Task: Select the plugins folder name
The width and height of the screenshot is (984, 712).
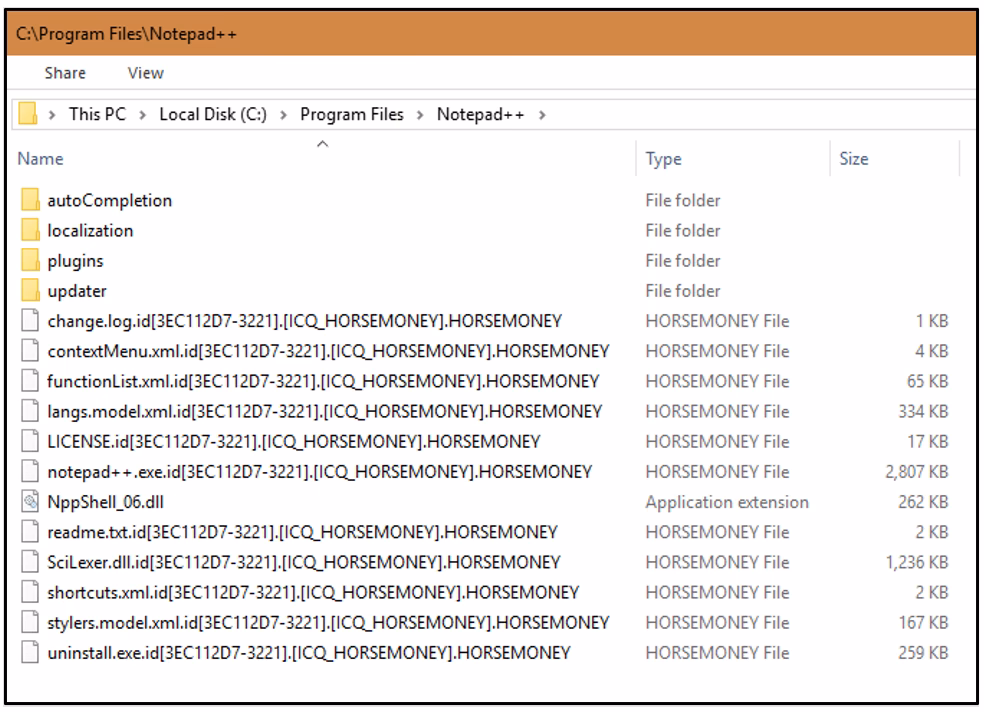Action: click(x=75, y=261)
